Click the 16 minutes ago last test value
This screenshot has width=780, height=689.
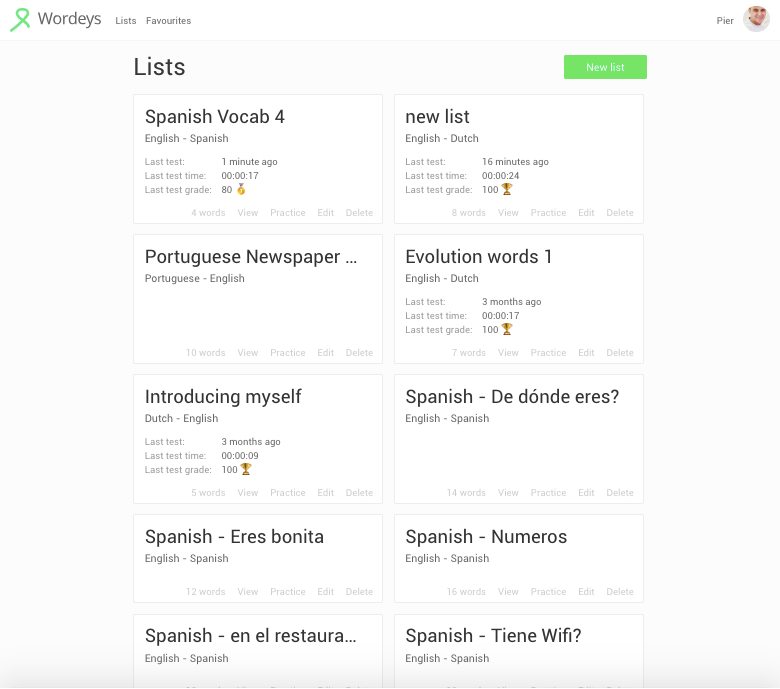(515, 162)
